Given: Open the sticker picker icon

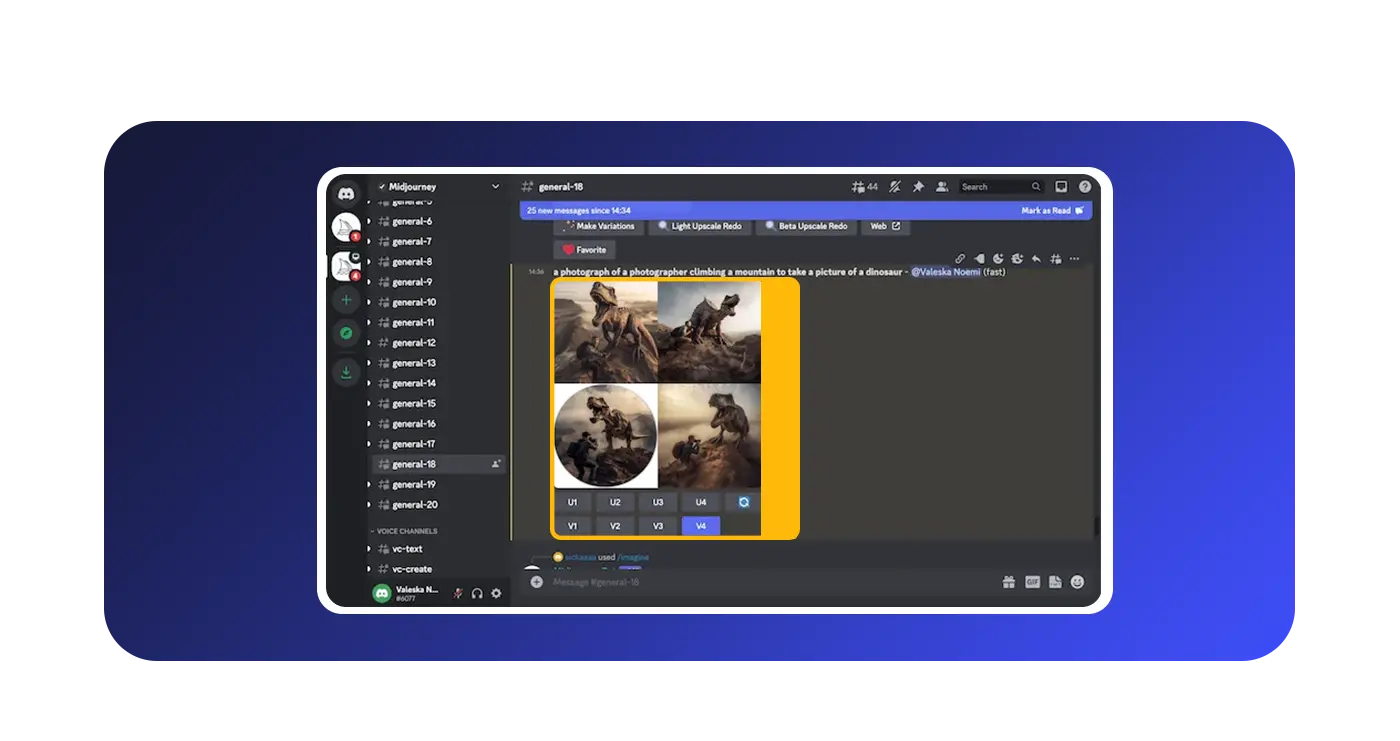Looking at the screenshot, I should click(1055, 582).
